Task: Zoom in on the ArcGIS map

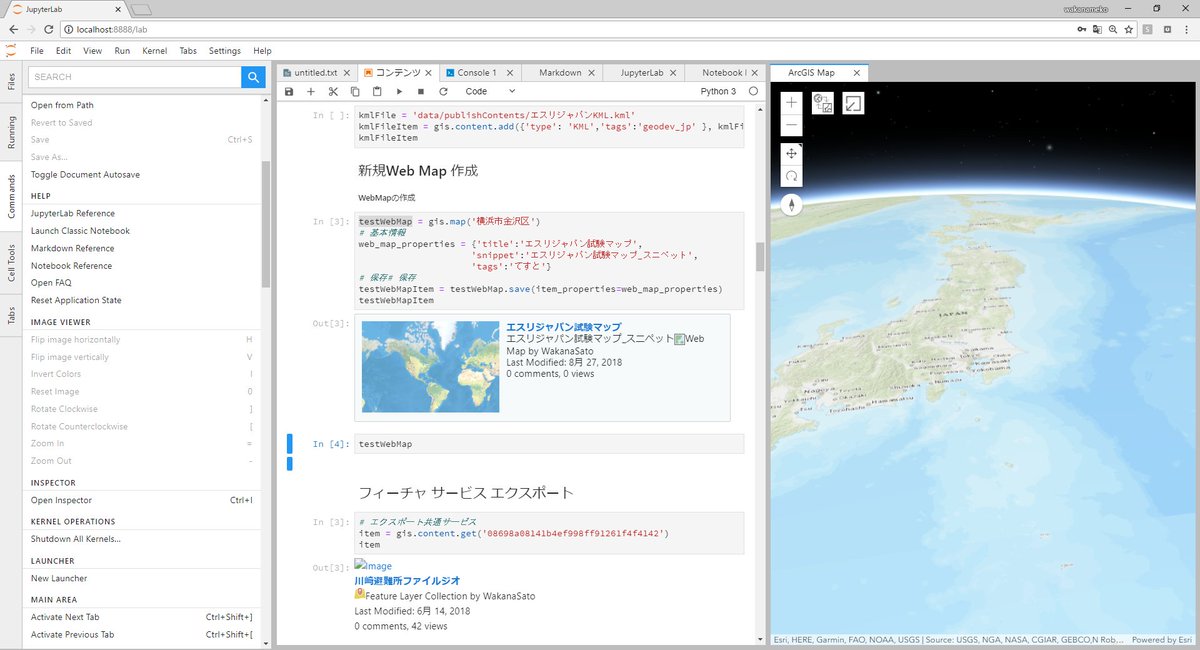Action: point(792,103)
